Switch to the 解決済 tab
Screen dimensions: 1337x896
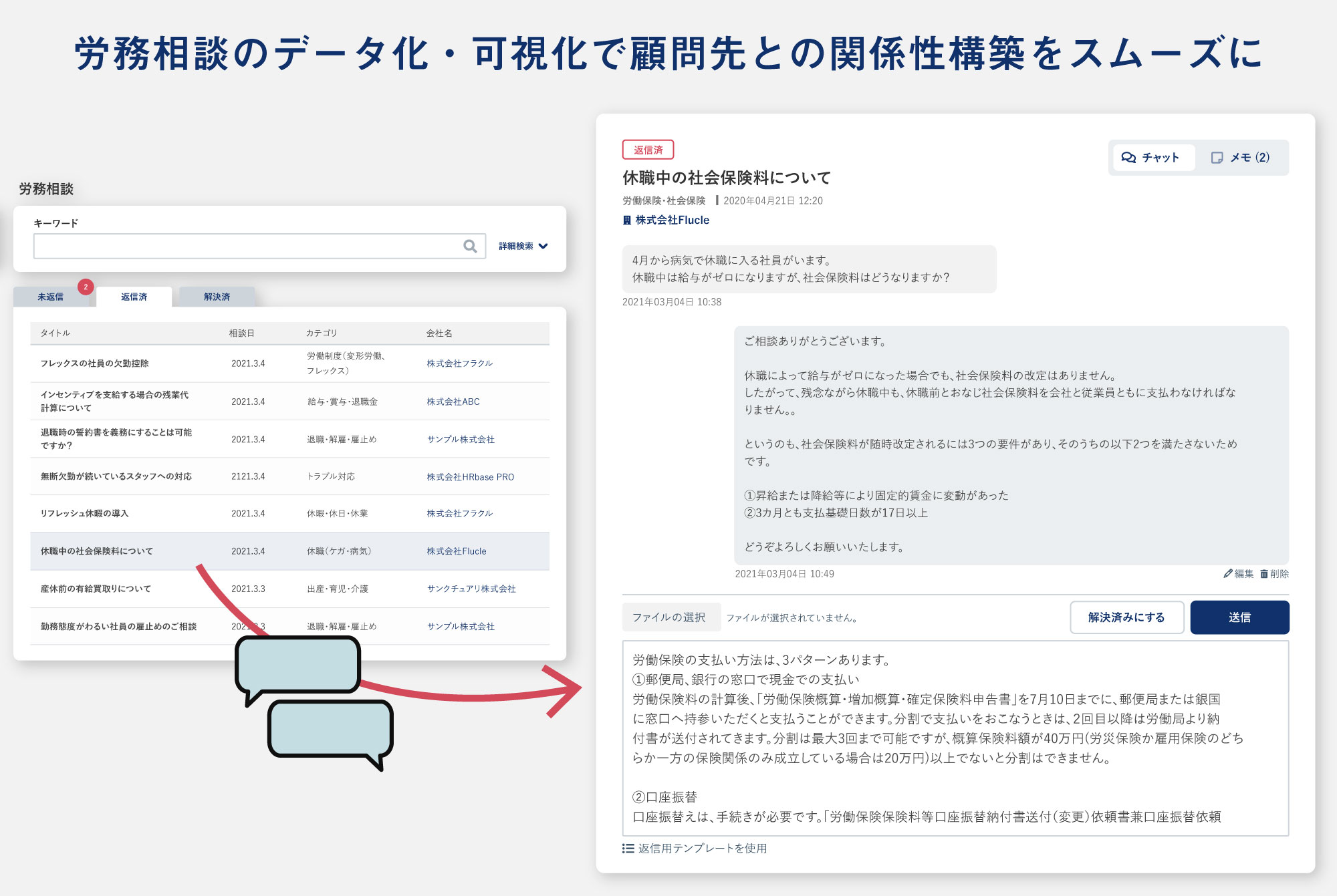(217, 297)
